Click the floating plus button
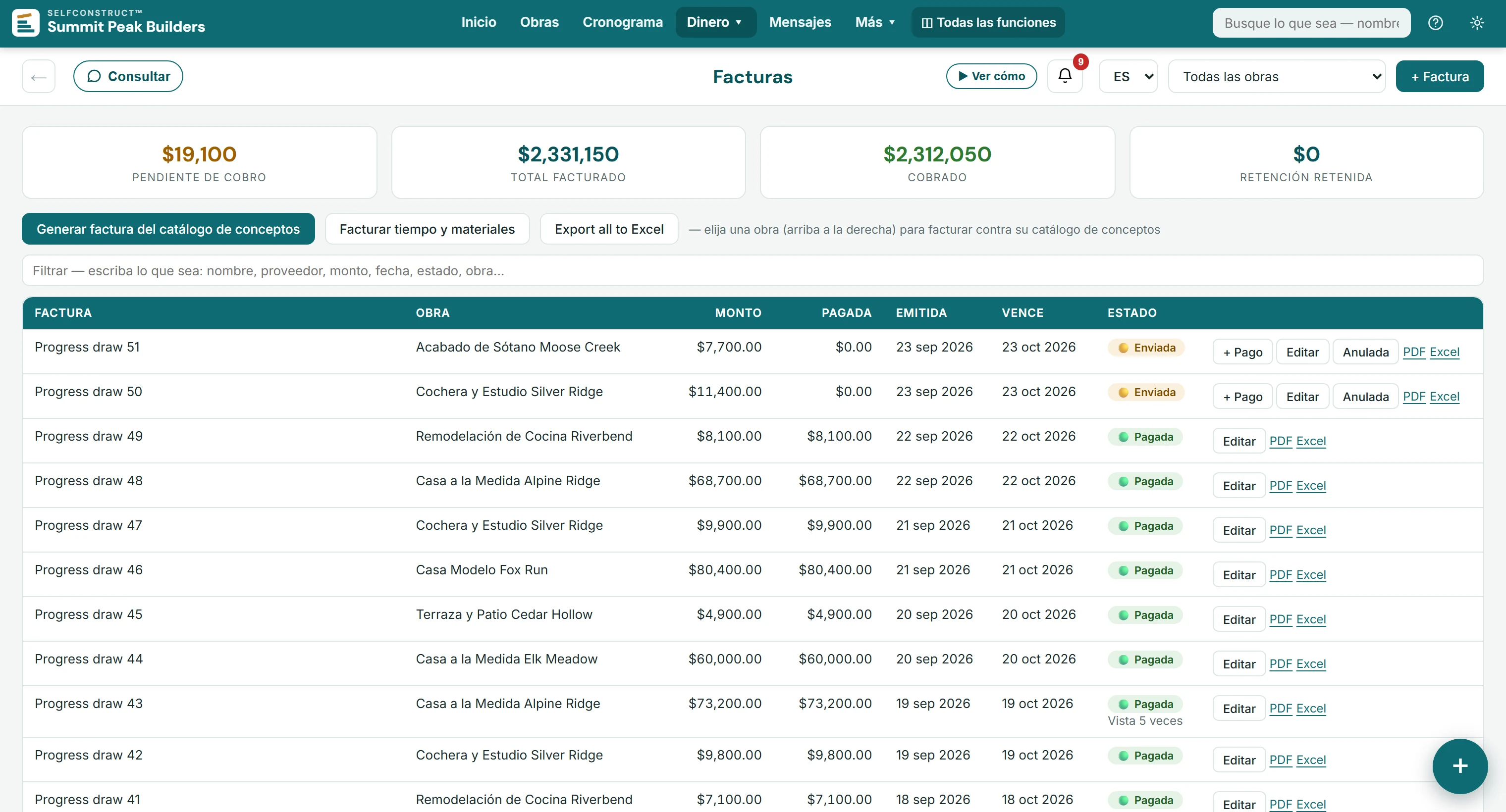Viewport: 1506px width, 812px height. coord(1460,766)
